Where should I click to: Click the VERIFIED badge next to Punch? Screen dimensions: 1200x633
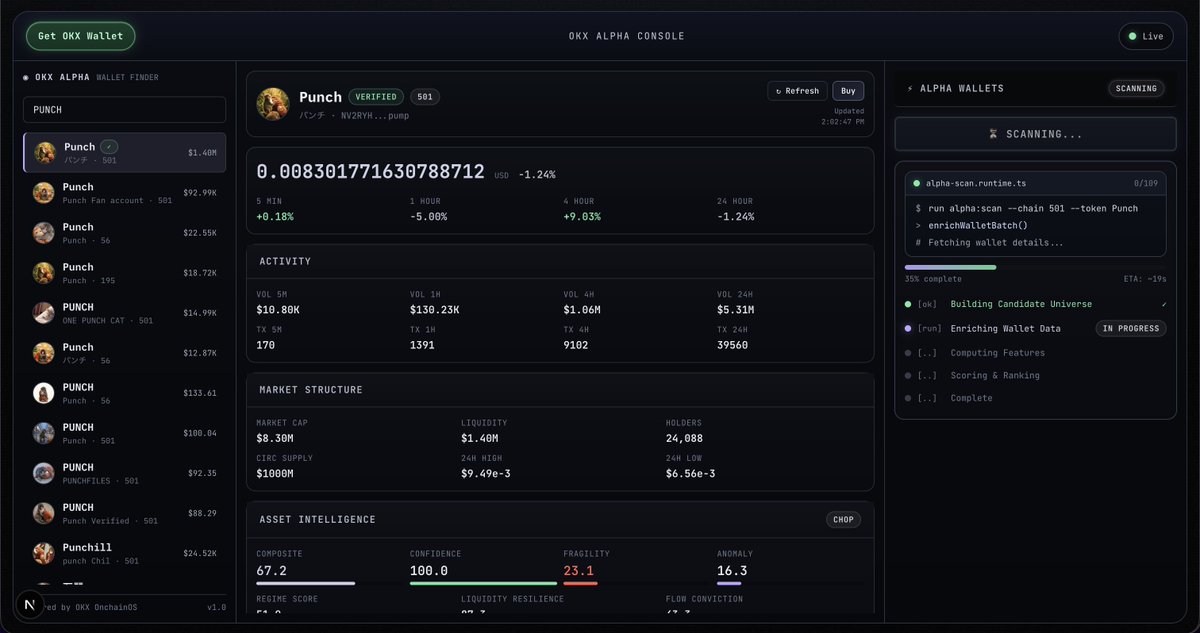click(x=377, y=97)
